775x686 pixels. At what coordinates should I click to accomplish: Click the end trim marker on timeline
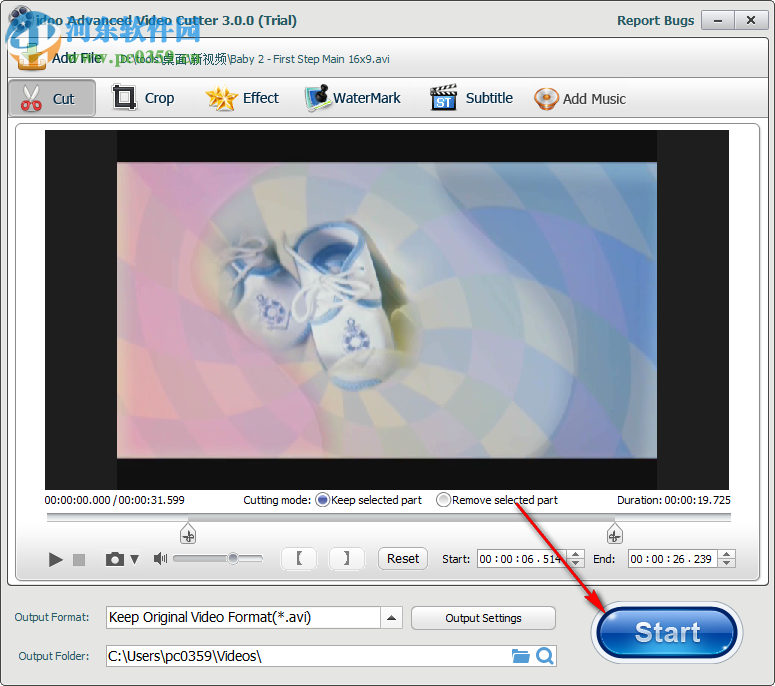(x=614, y=534)
